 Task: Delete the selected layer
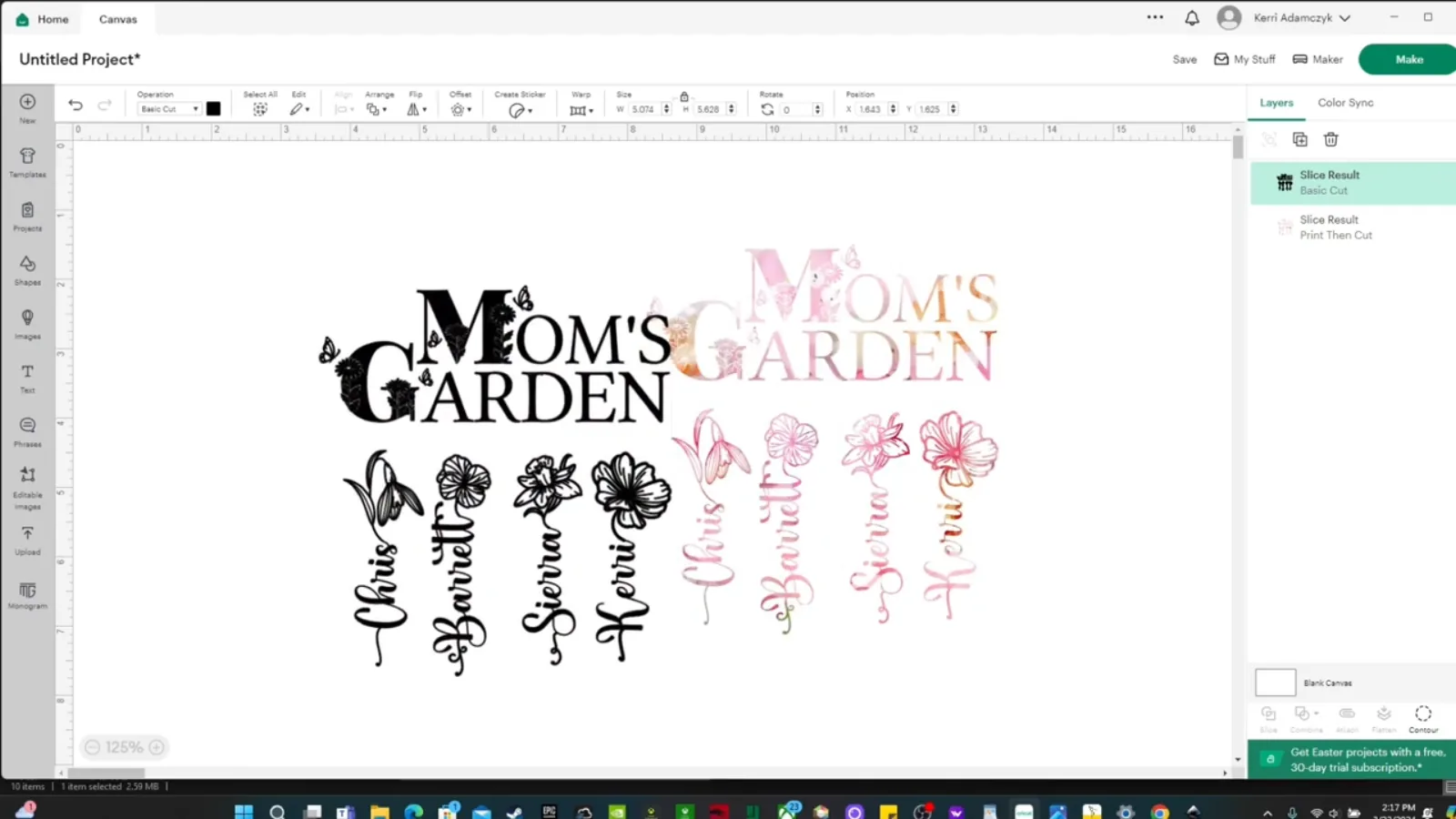tap(1330, 139)
